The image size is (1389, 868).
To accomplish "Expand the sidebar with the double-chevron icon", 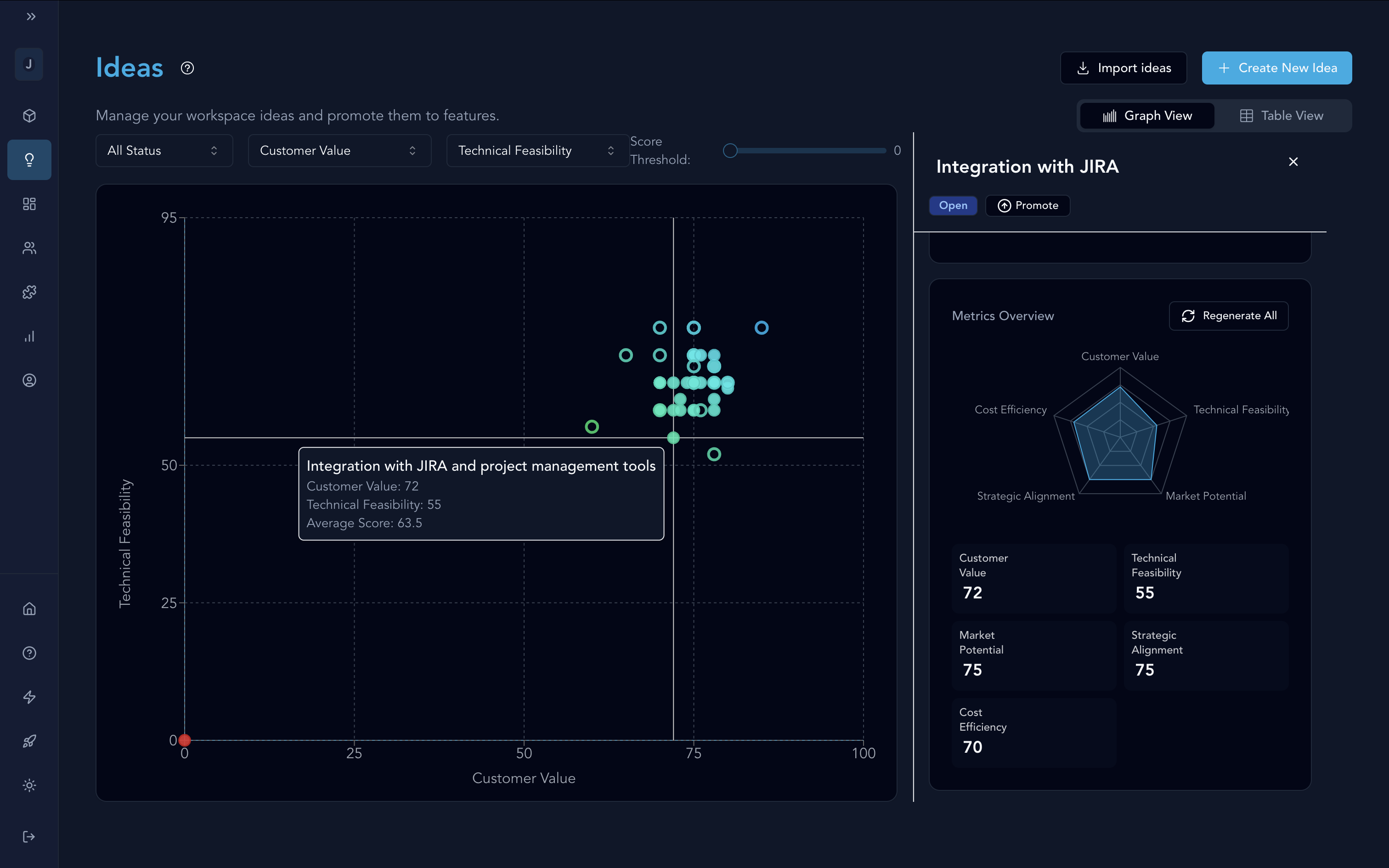I will (31, 17).
